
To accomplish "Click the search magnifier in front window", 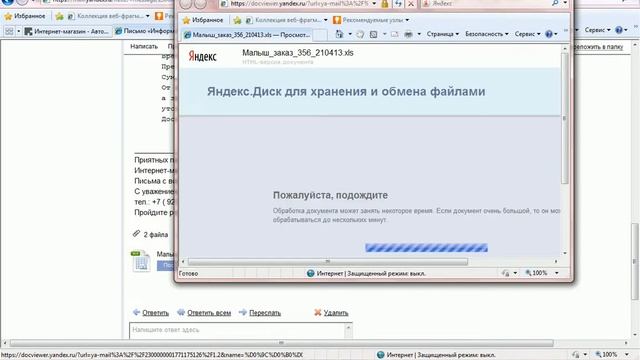I will (555, 3).
